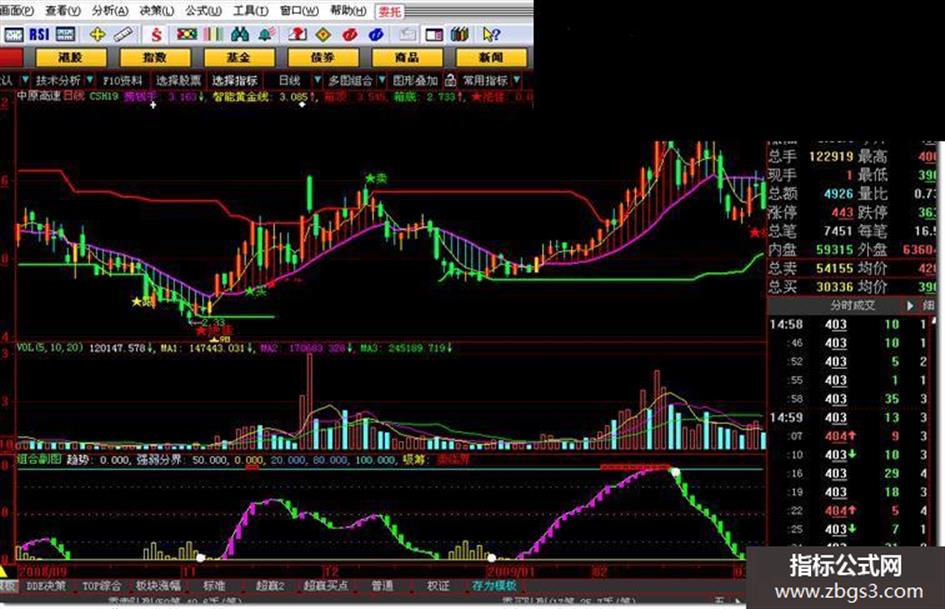
Task: Click the 内盘 59315 value
Action: pyautogui.click(x=835, y=250)
